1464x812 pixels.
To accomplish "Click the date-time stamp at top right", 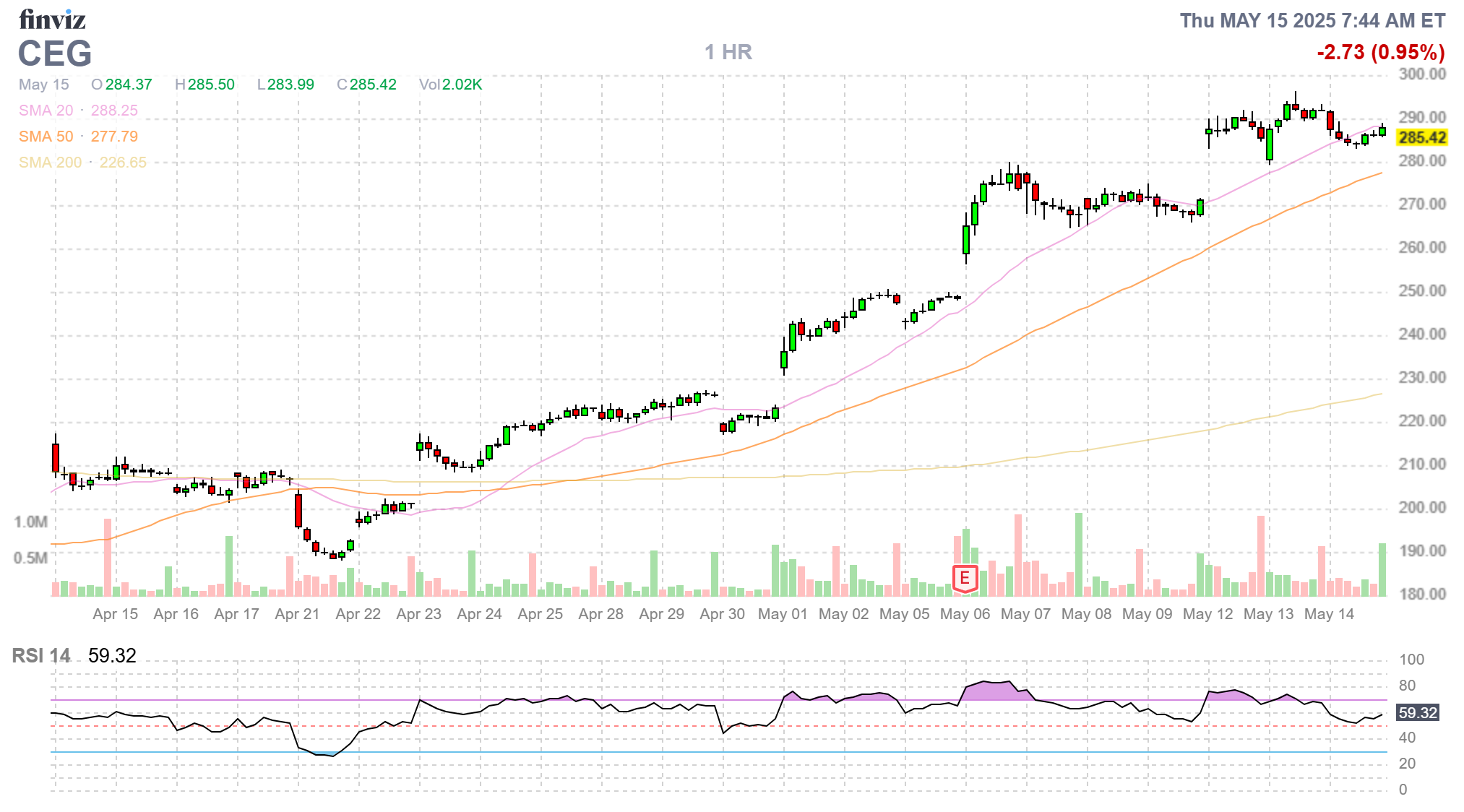I will tap(1312, 21).
